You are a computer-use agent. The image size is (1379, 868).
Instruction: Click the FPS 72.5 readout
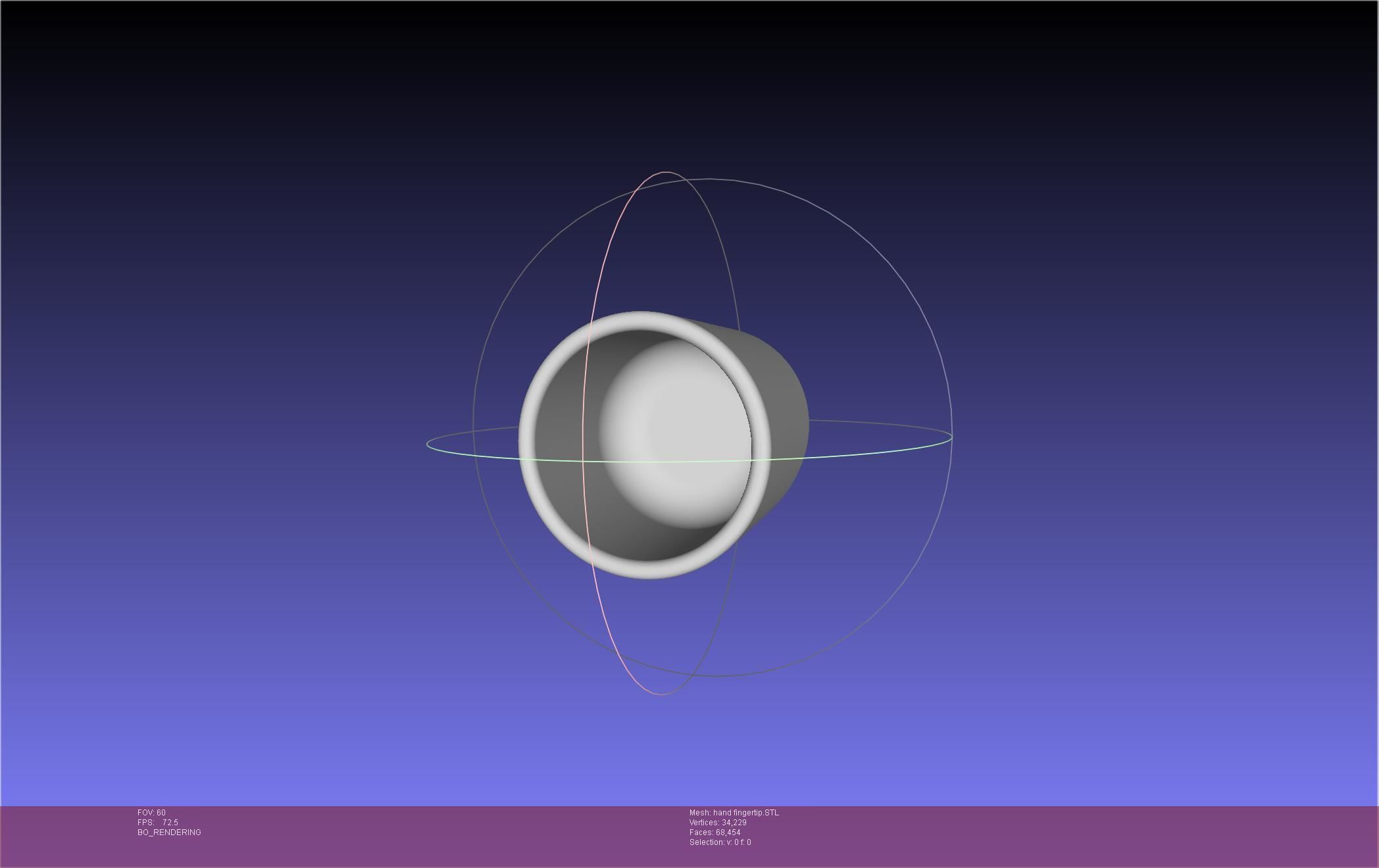pos(158,823)
